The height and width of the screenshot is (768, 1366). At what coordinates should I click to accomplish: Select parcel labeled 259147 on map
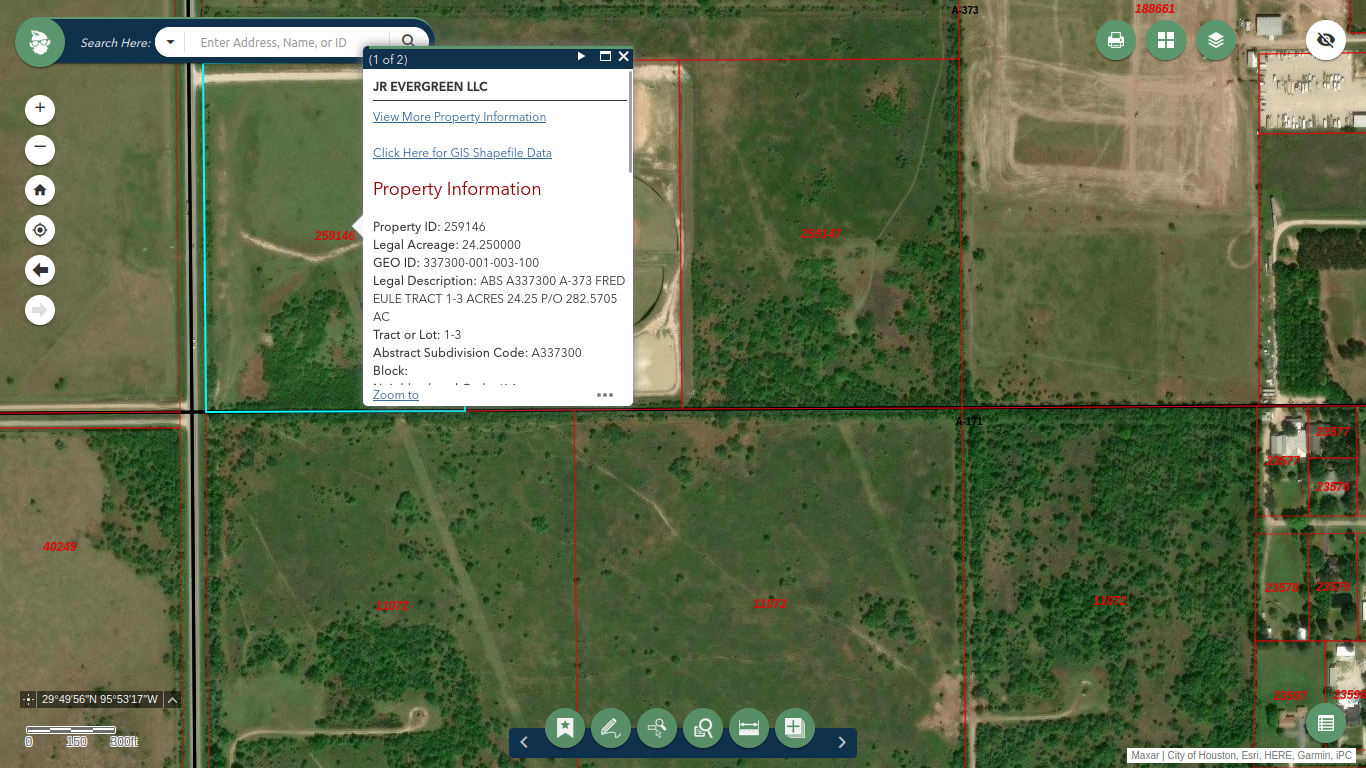click(x=821, y=234)
